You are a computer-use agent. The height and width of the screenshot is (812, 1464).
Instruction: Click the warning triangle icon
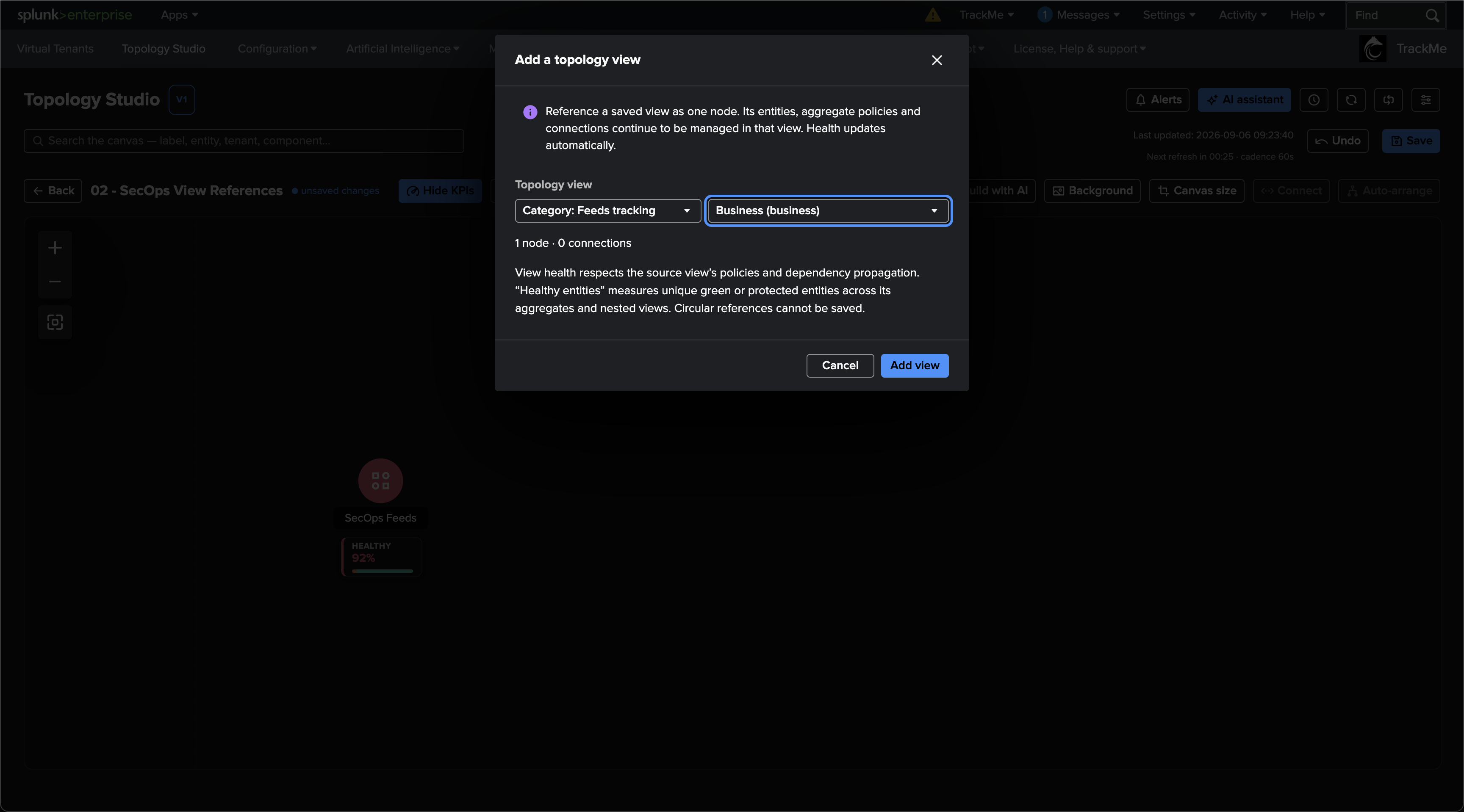[x=933, y=15]
